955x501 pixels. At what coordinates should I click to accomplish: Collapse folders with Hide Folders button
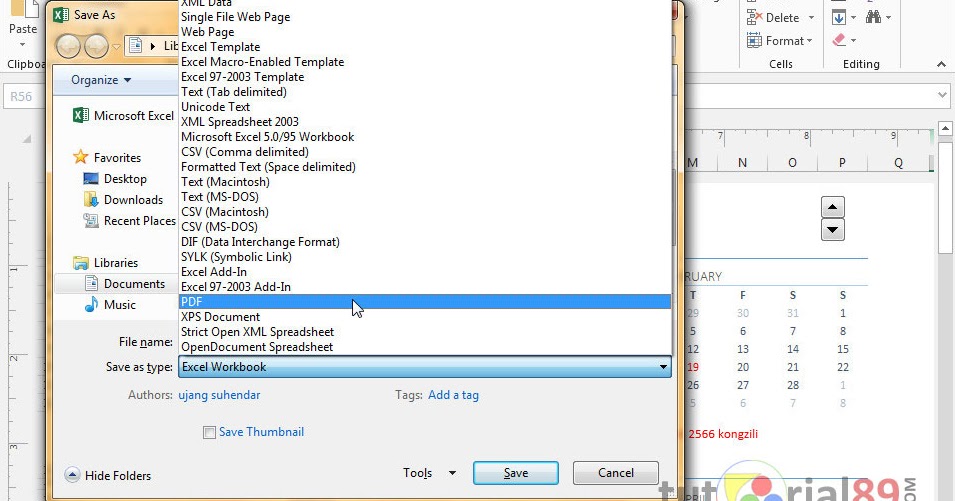point(108,475)
